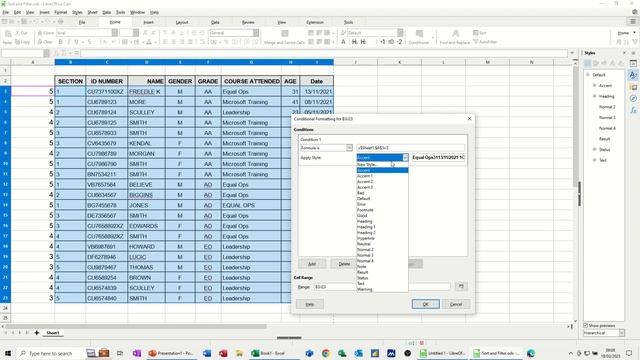
Task: Add a new sheet with plus icon
Action: (37, 333)
